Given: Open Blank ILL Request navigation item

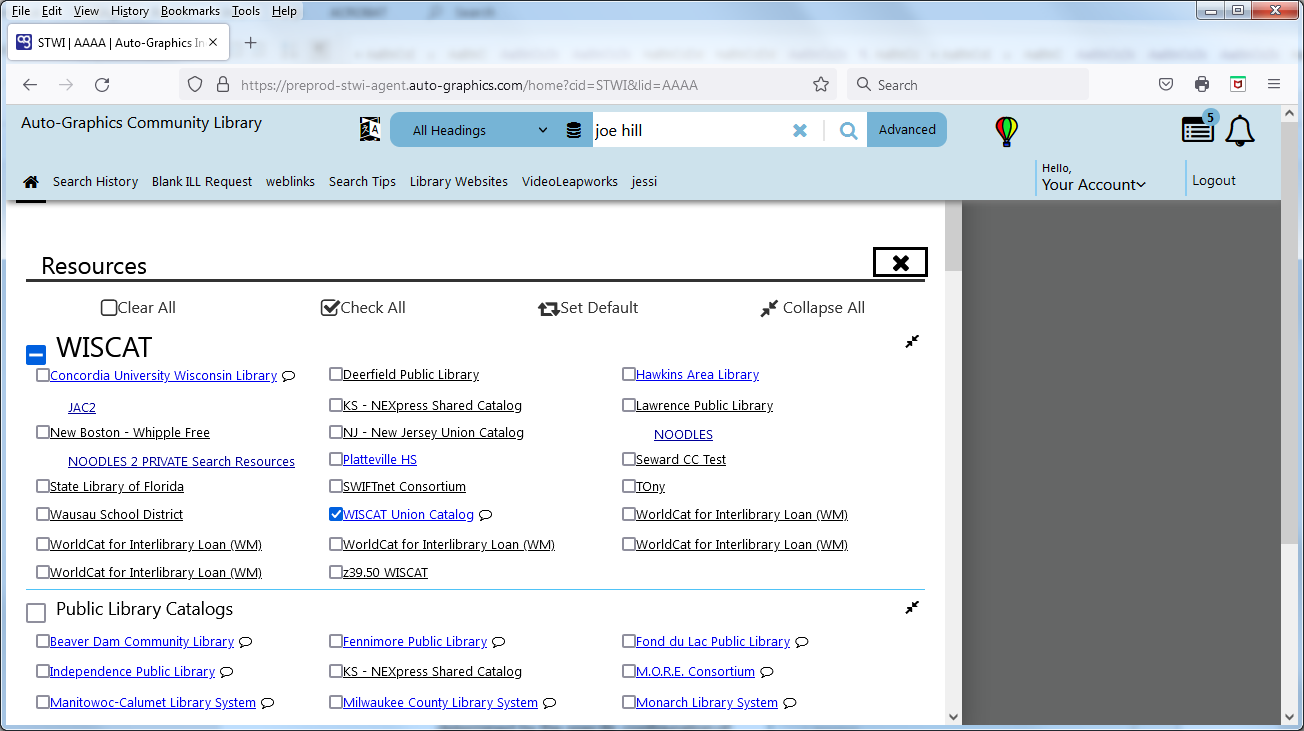Looking at the screenshot, I should [x=202, y=181].
